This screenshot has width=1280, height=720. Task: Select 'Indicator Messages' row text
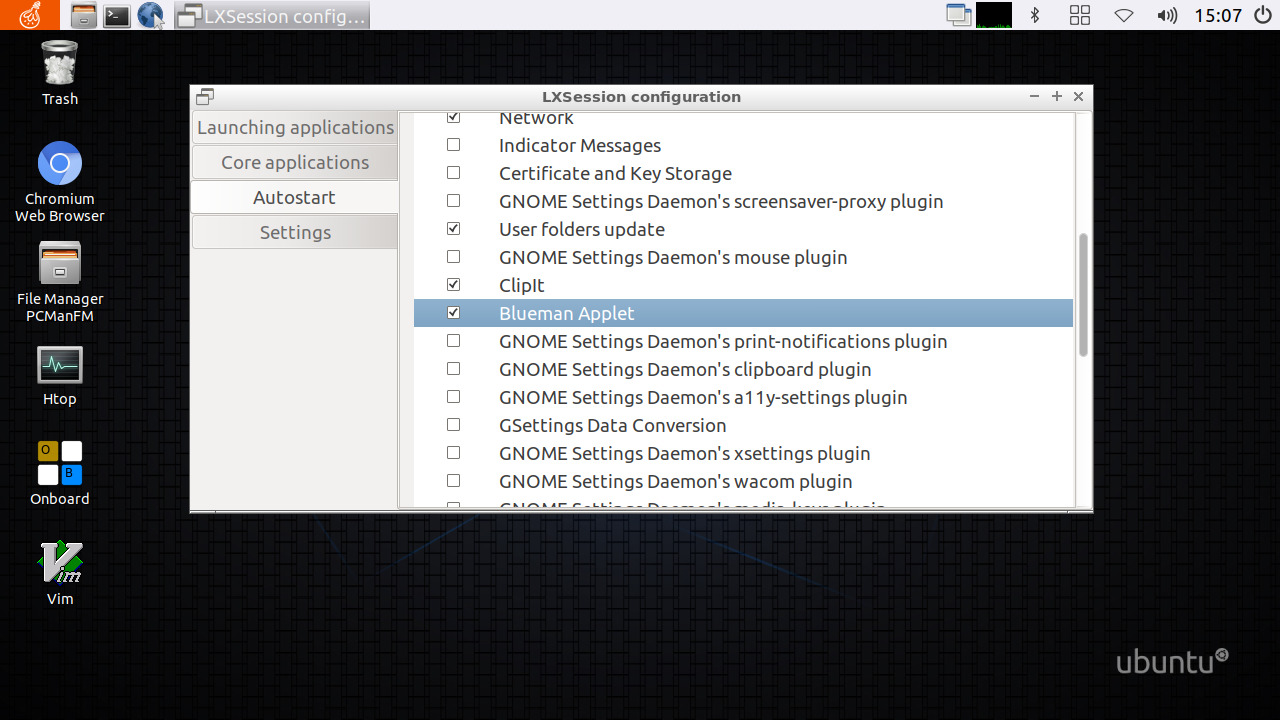click(x=580, y=146)
